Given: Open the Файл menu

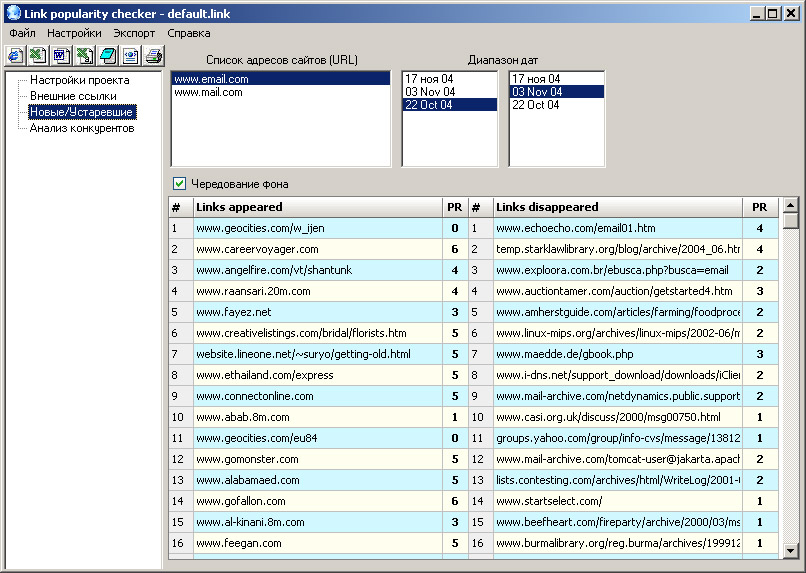Looking at the screenshot, I should tap(22, 33).
